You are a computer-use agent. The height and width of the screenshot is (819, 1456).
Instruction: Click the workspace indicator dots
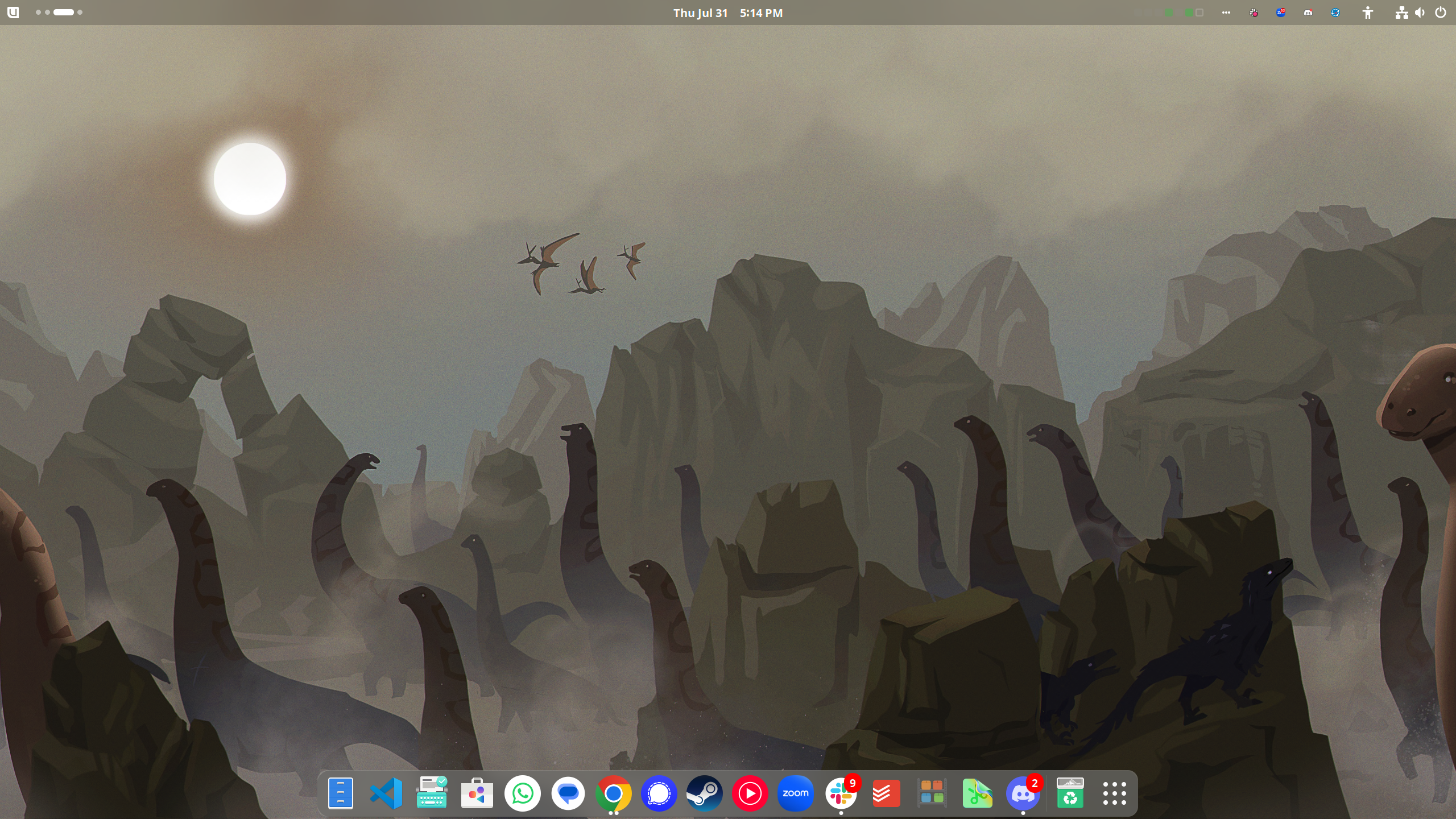[59, 13]
